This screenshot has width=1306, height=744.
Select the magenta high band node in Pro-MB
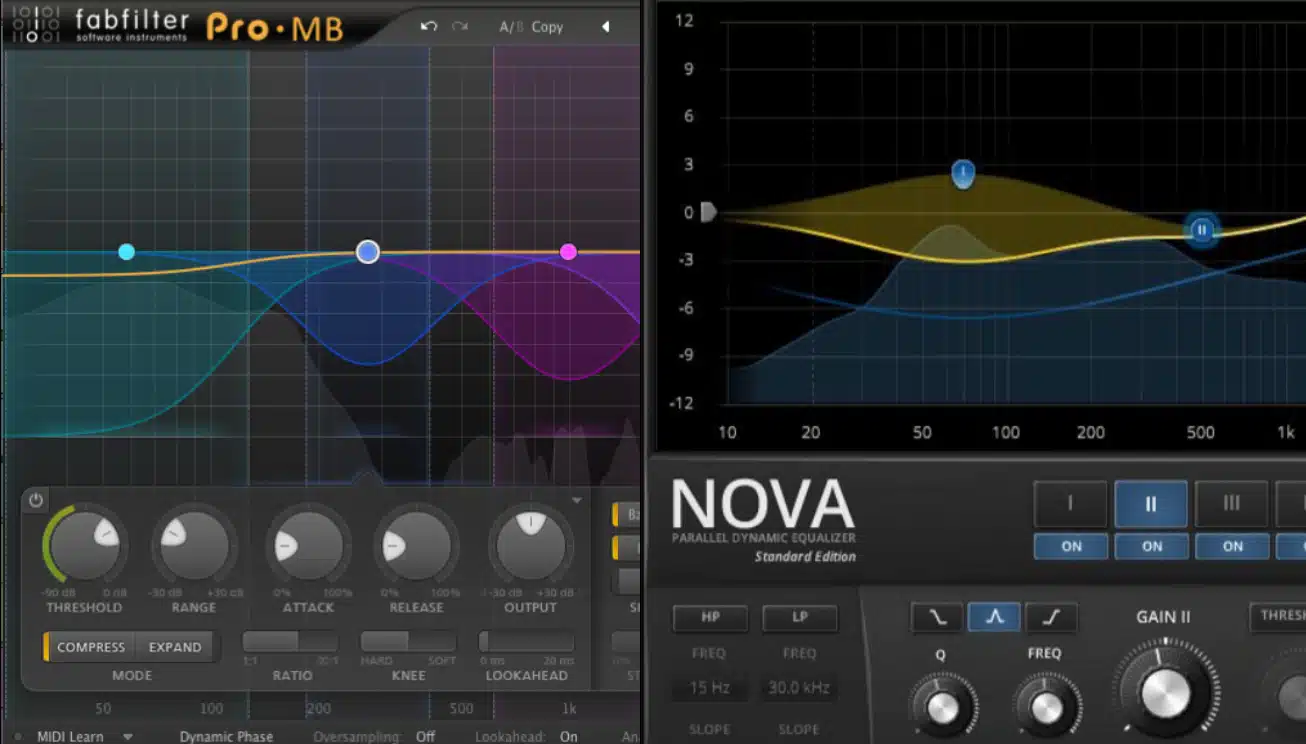tap(568, 252)
